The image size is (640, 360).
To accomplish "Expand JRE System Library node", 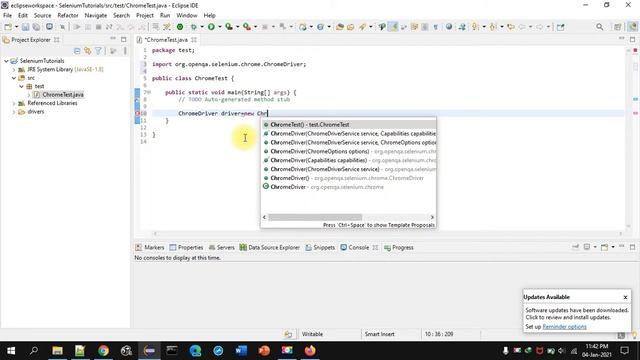I will [x=14, y=69].
